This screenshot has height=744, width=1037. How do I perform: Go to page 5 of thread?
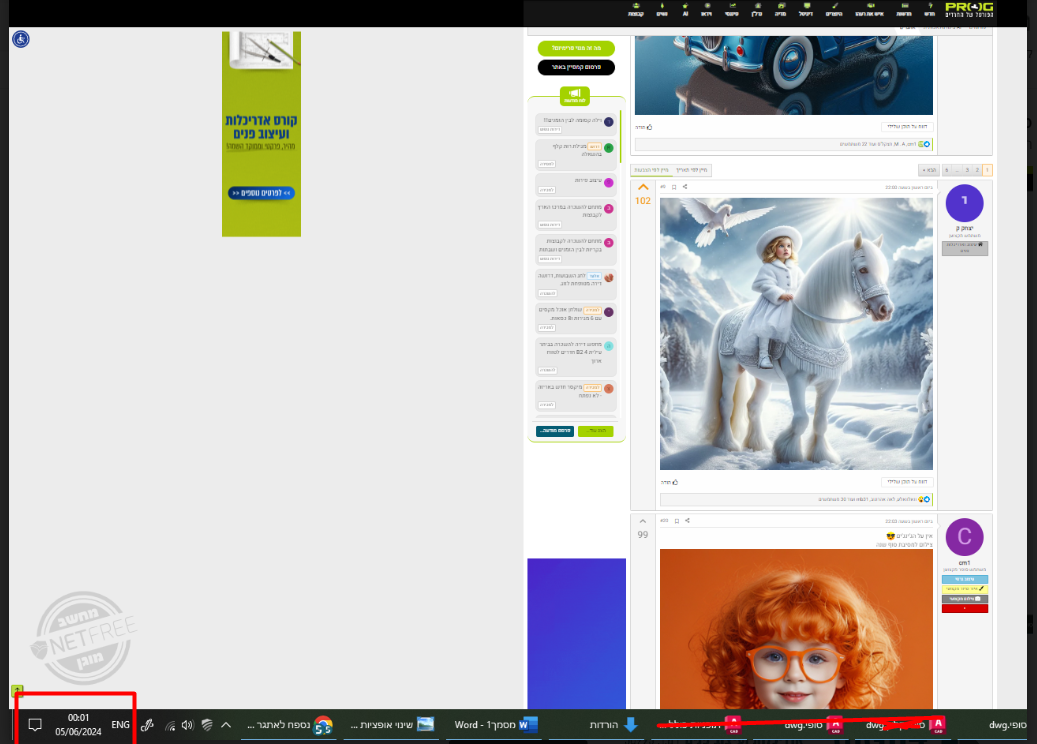click(x=946, y=170)
